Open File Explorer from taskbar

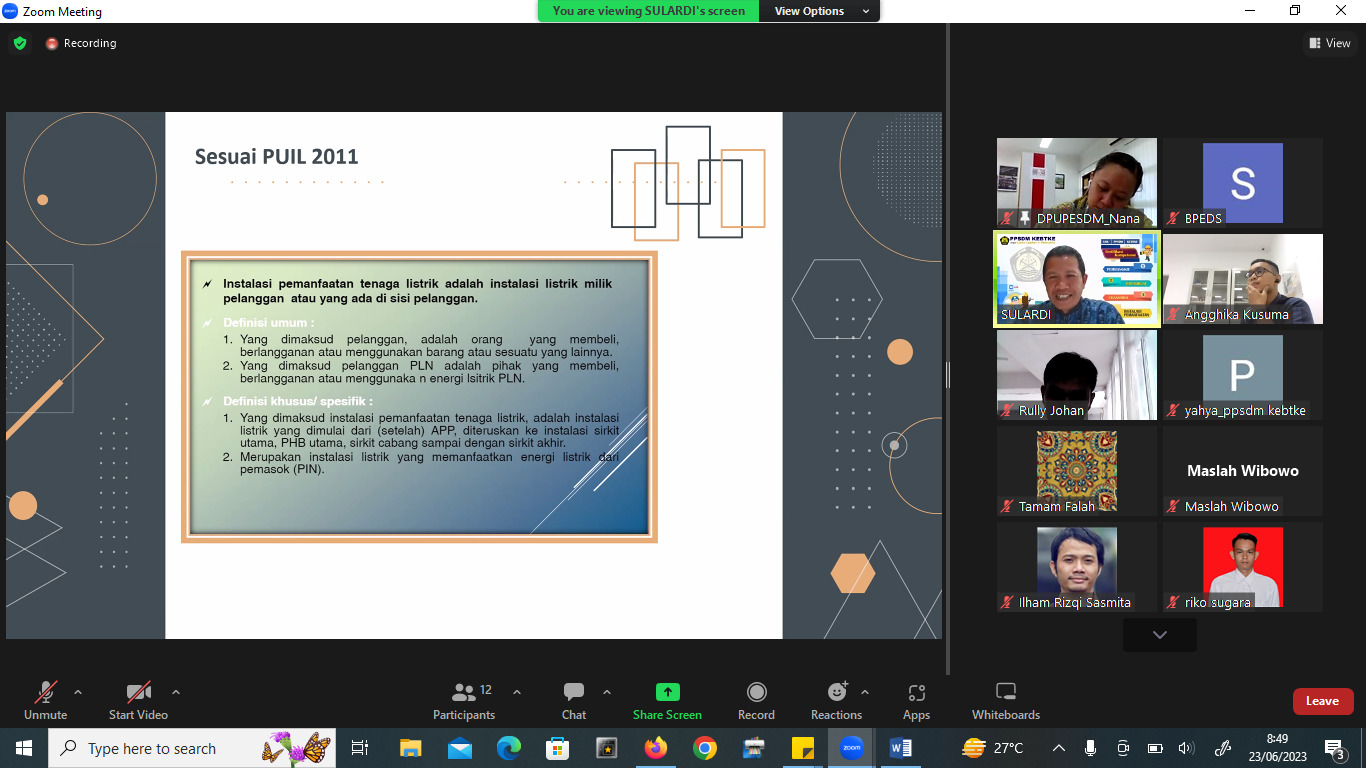410,748
